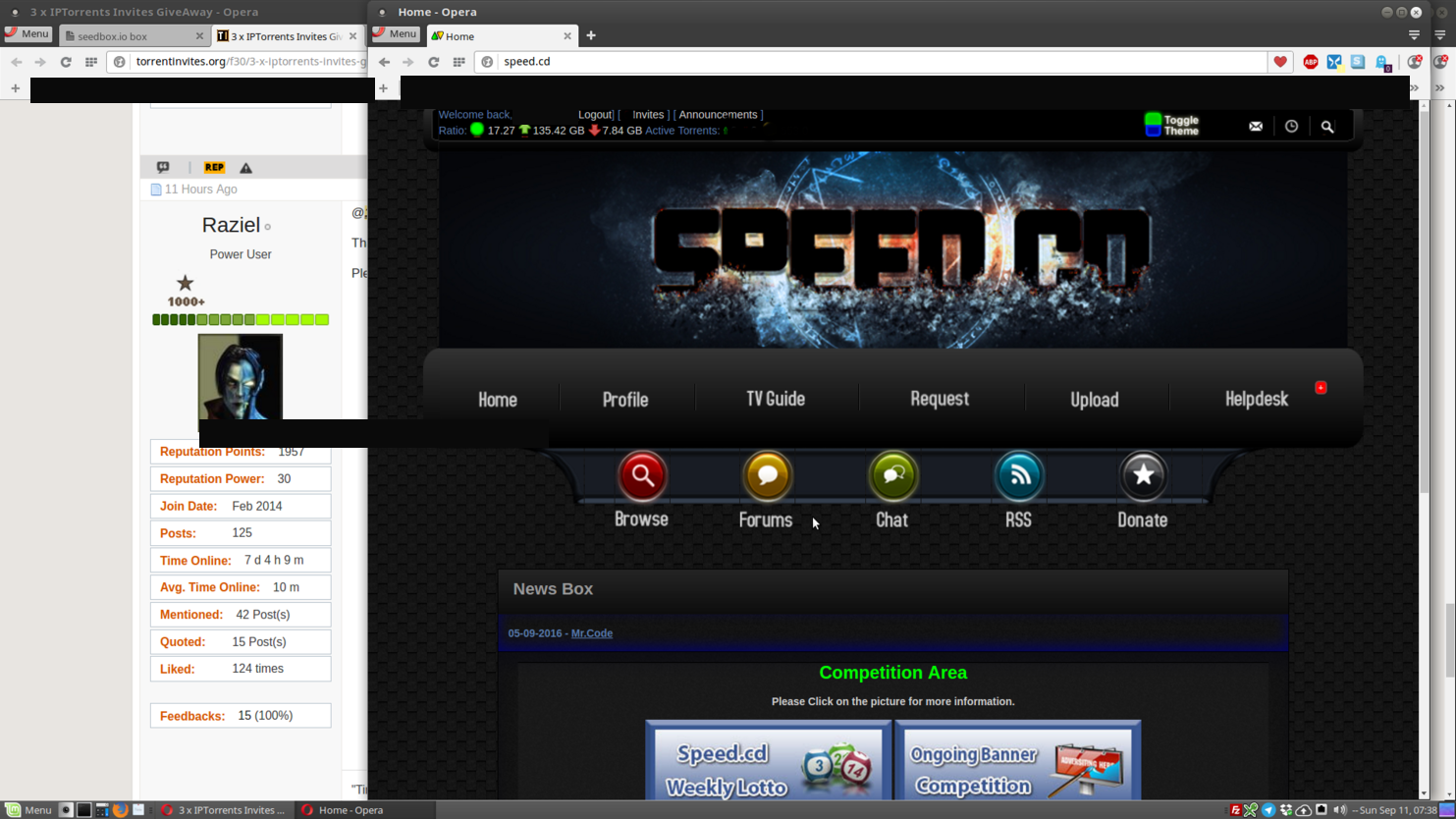Click the Logout link
The image size is (1456, 819).
pyautogui.click(x=595, y=115)
